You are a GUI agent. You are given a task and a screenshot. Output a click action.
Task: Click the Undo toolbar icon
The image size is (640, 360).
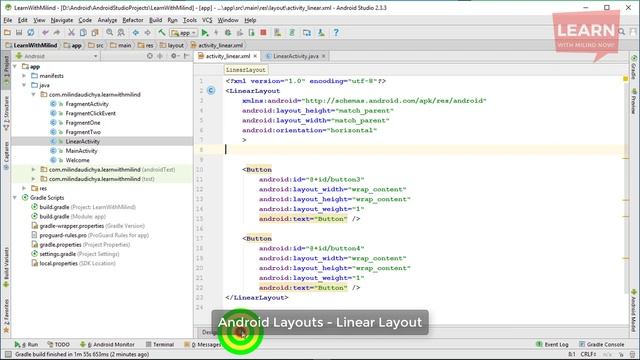tap(45, 33)
